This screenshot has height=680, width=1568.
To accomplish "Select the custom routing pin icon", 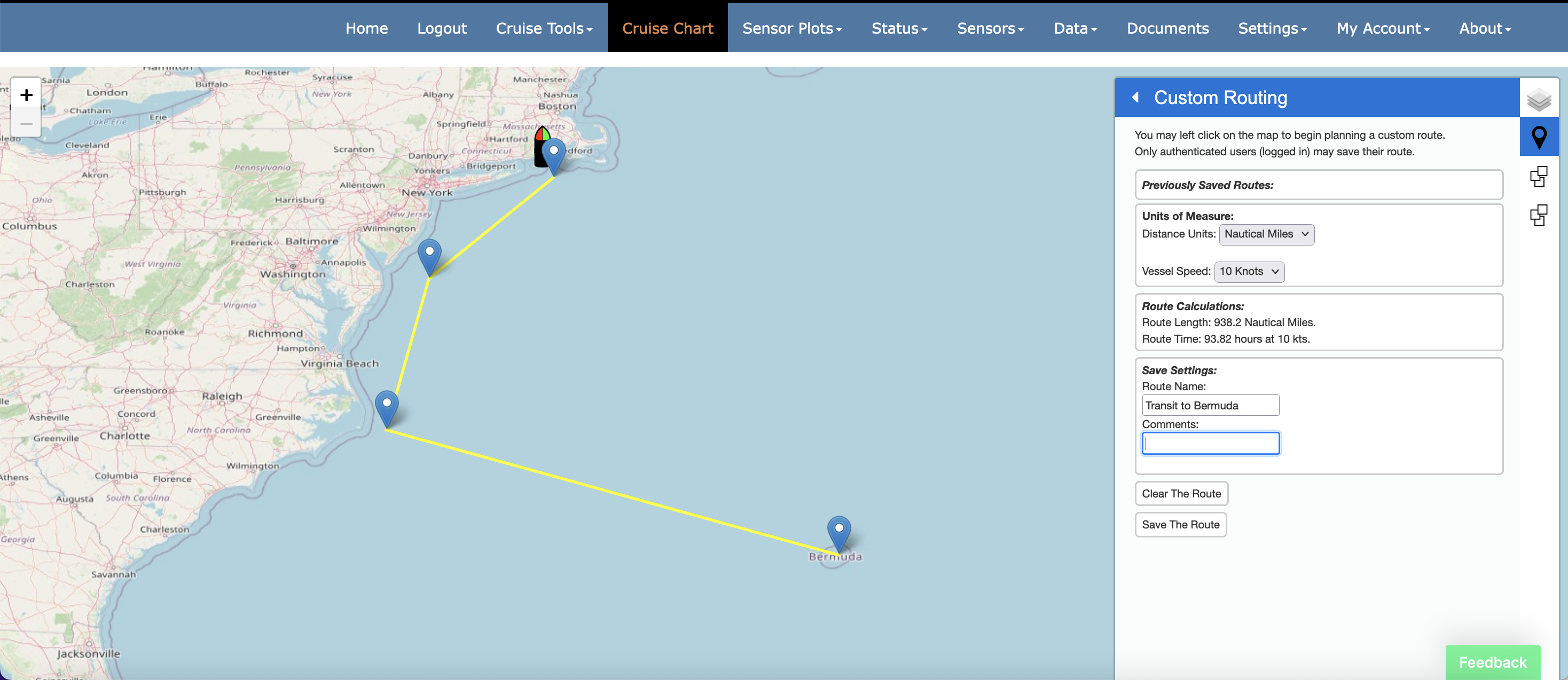I will click(1538, 138).
